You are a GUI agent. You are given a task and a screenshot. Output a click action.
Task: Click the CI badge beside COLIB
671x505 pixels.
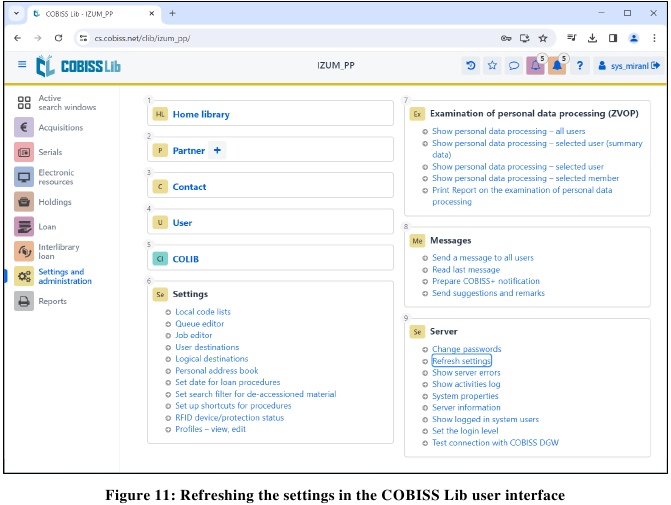[x=160, y=259]
